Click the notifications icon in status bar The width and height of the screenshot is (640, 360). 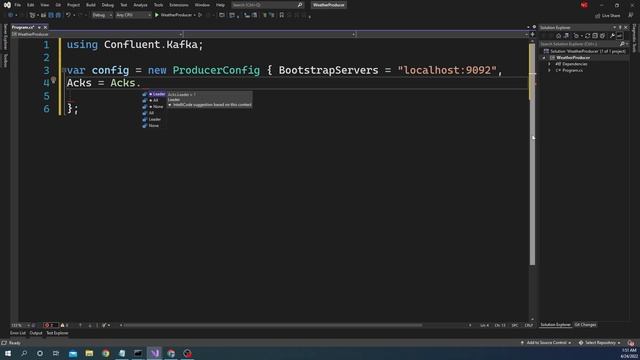[x=631, y=343]
